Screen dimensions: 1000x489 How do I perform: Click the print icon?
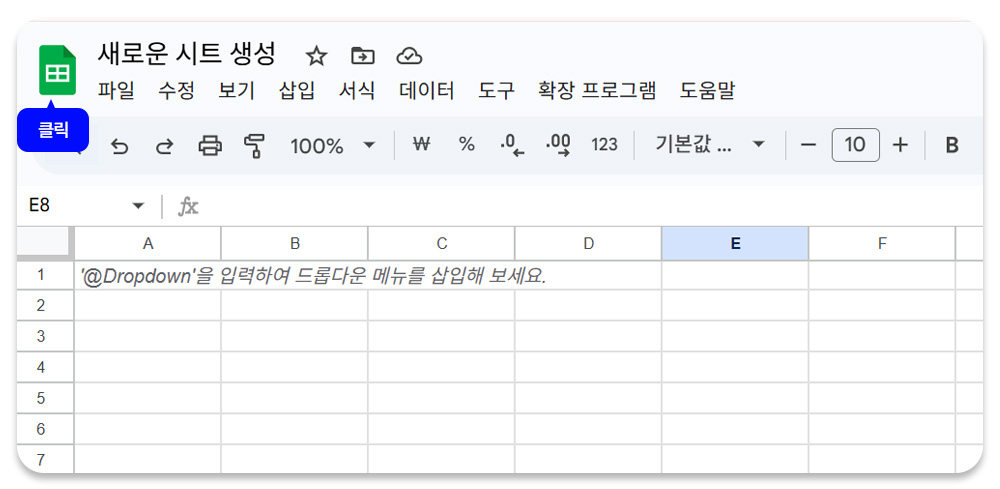[210, 146]
